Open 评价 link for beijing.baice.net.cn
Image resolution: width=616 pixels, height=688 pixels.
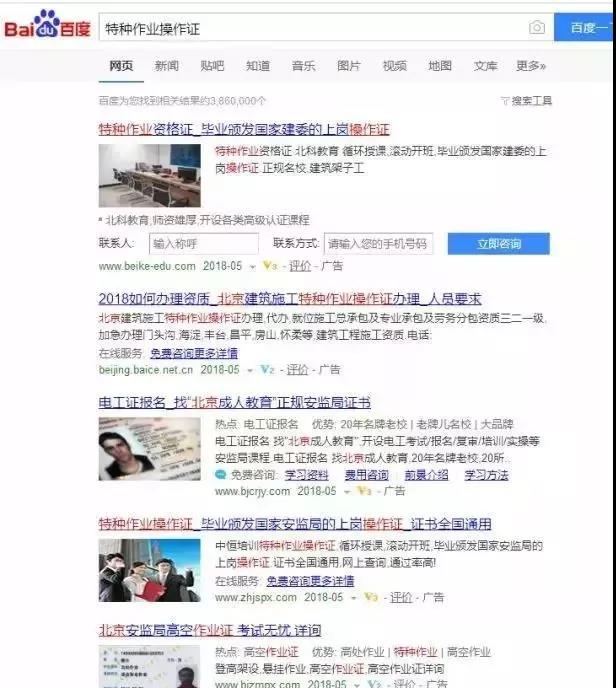(297, 370)
